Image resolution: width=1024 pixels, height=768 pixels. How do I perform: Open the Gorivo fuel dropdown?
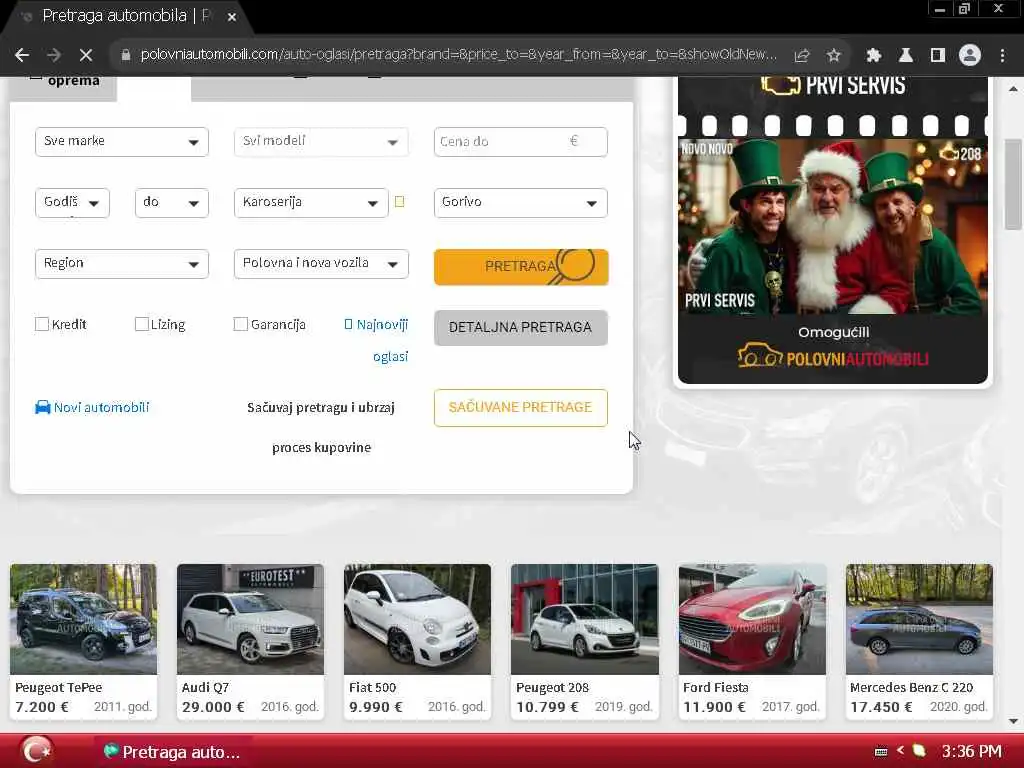[x=520, y=202]
